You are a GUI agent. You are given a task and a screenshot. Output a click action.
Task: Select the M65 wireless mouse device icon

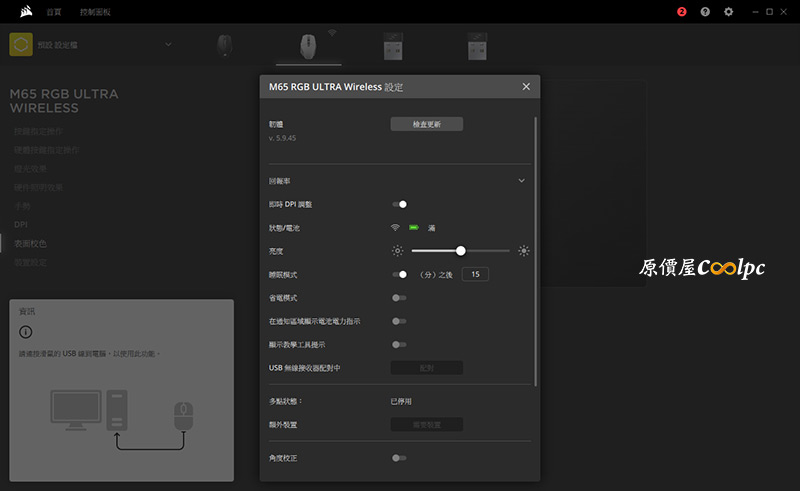(308, 46)
